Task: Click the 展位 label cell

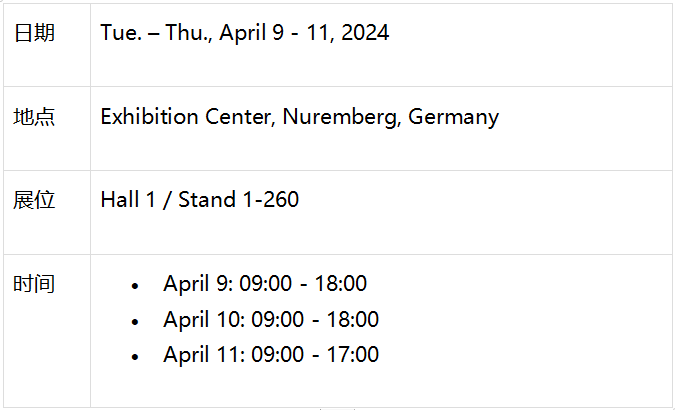Action: pyautogui.click(x=34, y=200)
